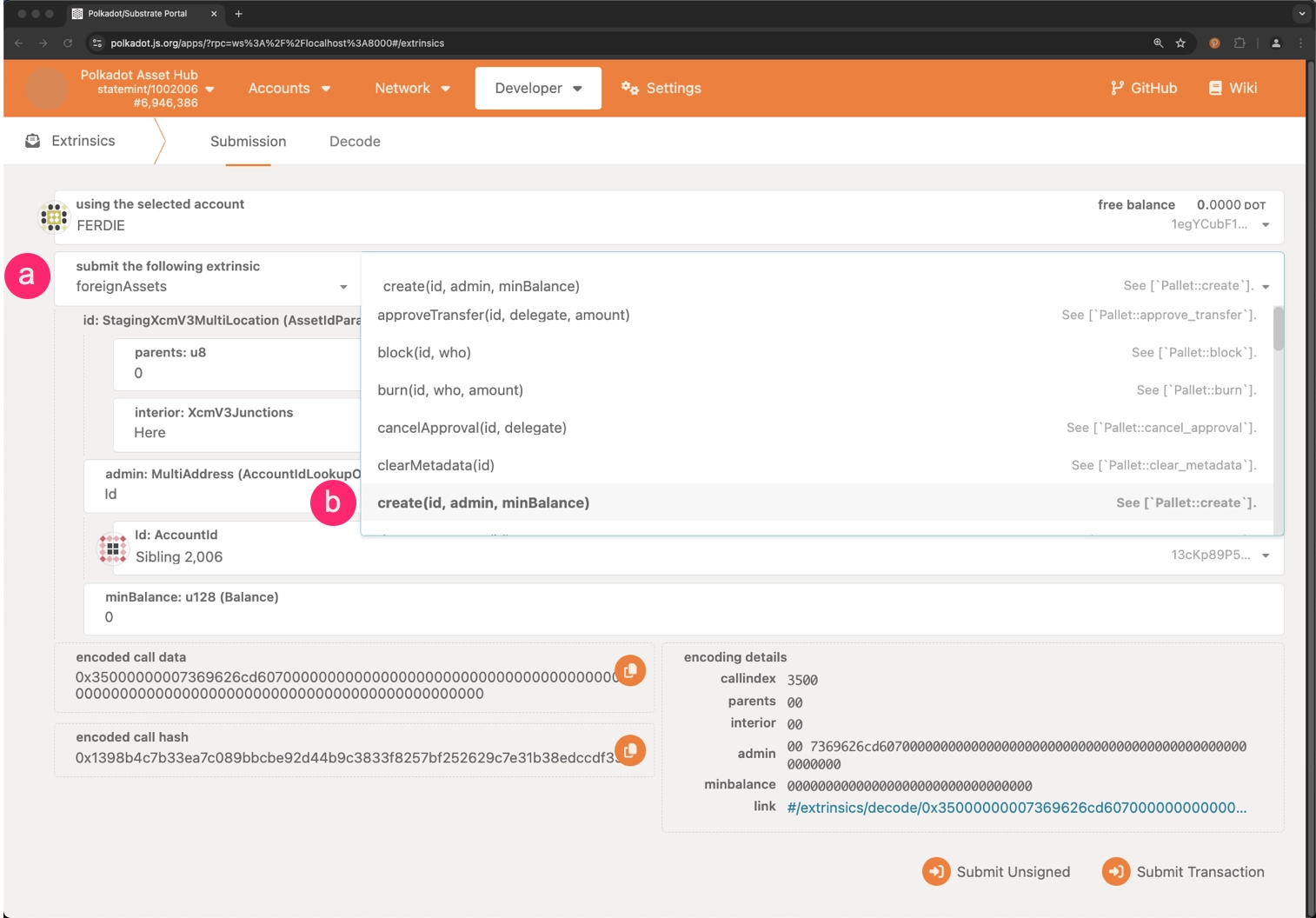Viewport: 1316px width, 918px height.
Task: Open the admin MultiAddress Id dropdown
Action: tap(223, 485)
